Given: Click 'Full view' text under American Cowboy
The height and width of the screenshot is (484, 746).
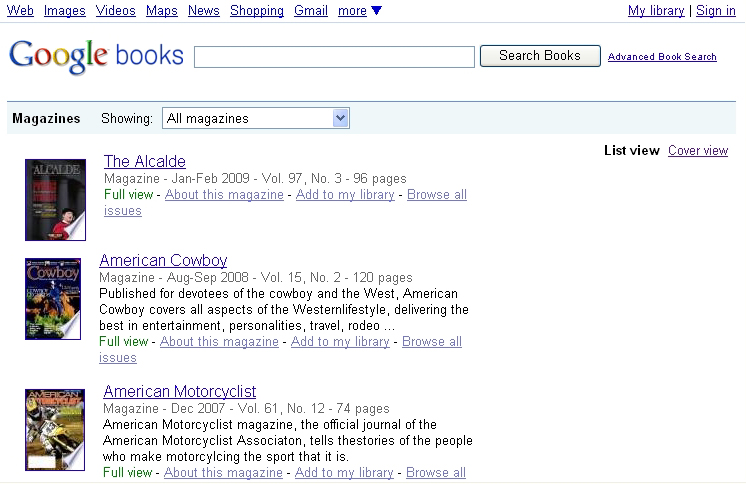Looking at the screenshot, I should 124,342.
